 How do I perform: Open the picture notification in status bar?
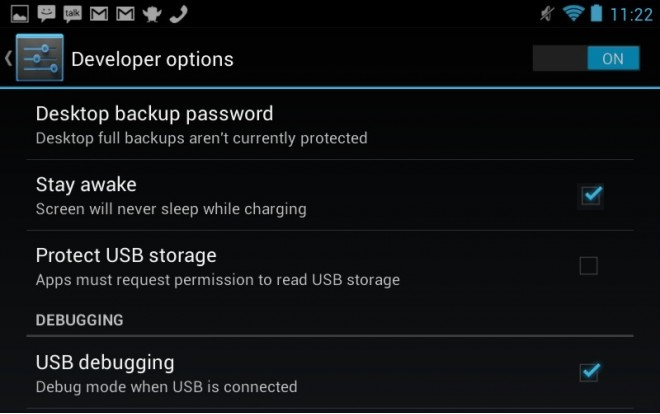tap(19, 14)
